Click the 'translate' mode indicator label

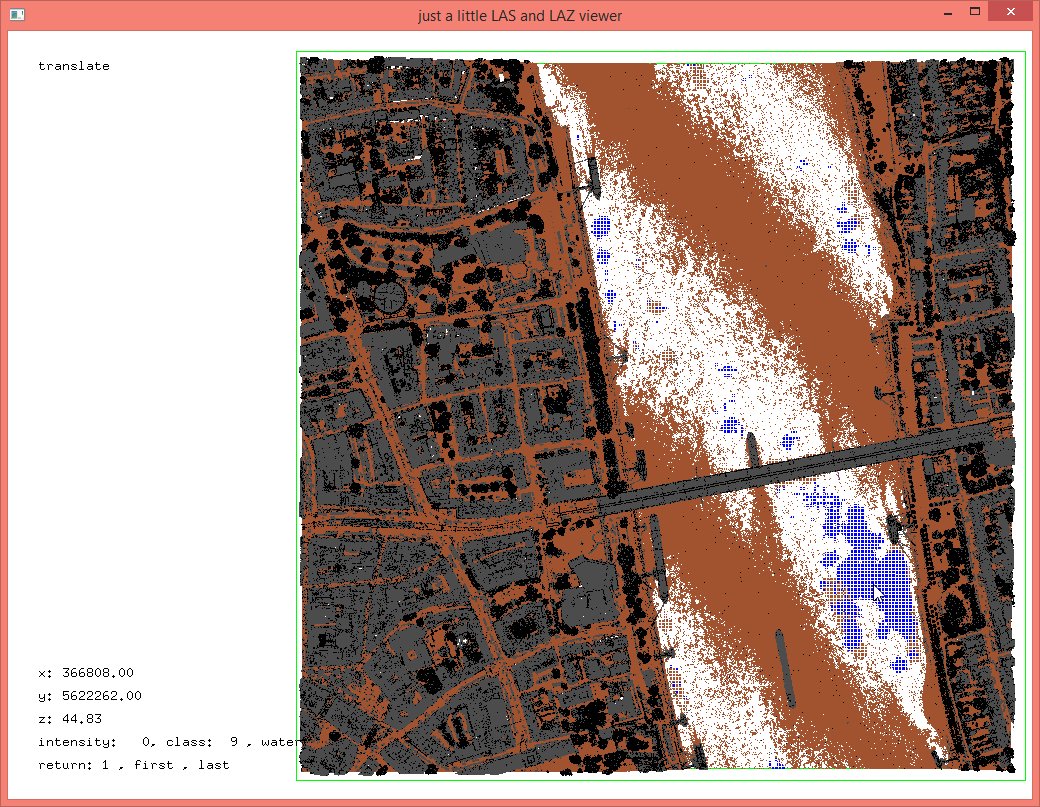[x=73, y=66]
